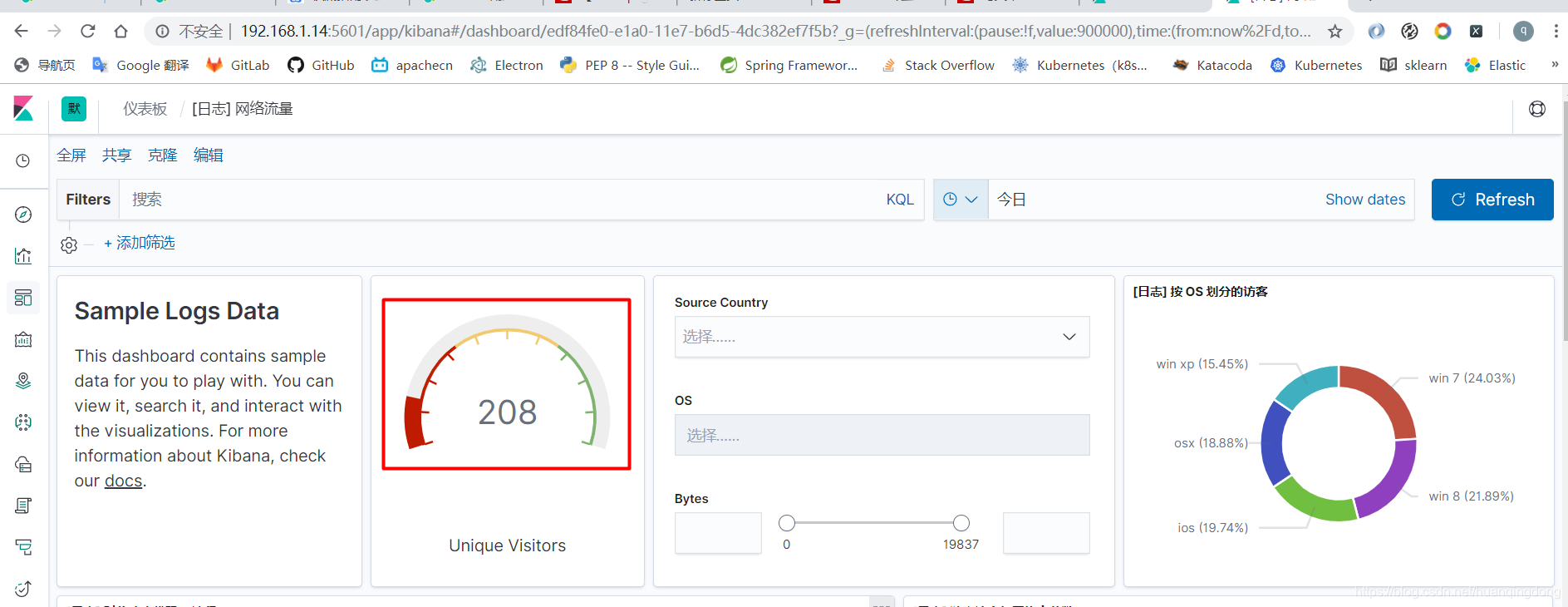Open Discover from the compass icon
This screenshot has width=1568, height=607.
23,215
